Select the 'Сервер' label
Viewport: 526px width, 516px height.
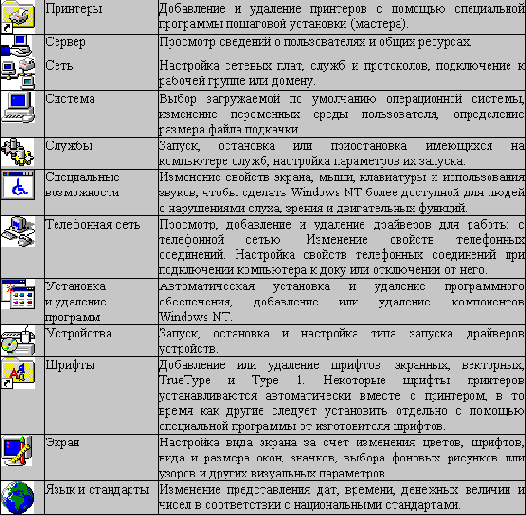coord(65,43)
